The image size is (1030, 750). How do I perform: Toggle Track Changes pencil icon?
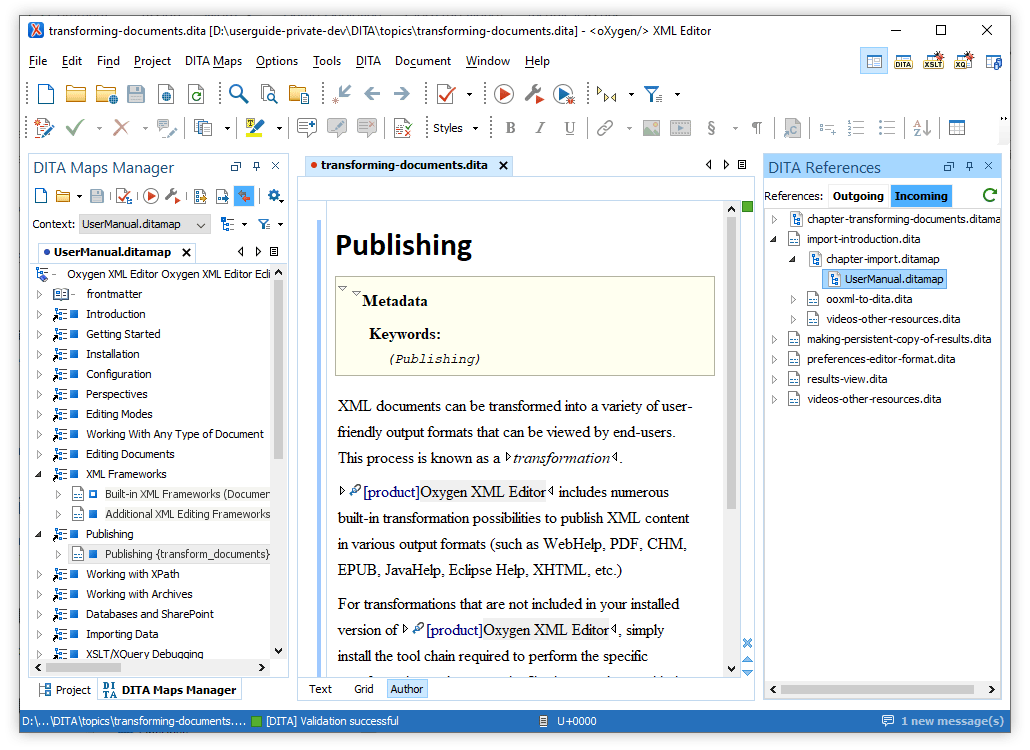pyautogui.click(x=43, y=127)
